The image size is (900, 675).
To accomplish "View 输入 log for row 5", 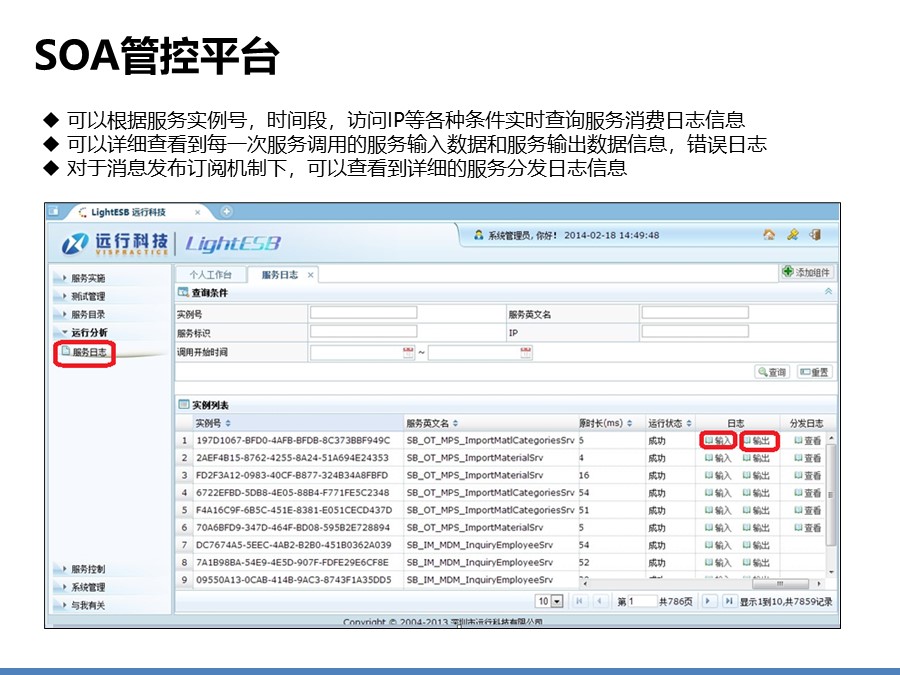I will click(718, 510).
